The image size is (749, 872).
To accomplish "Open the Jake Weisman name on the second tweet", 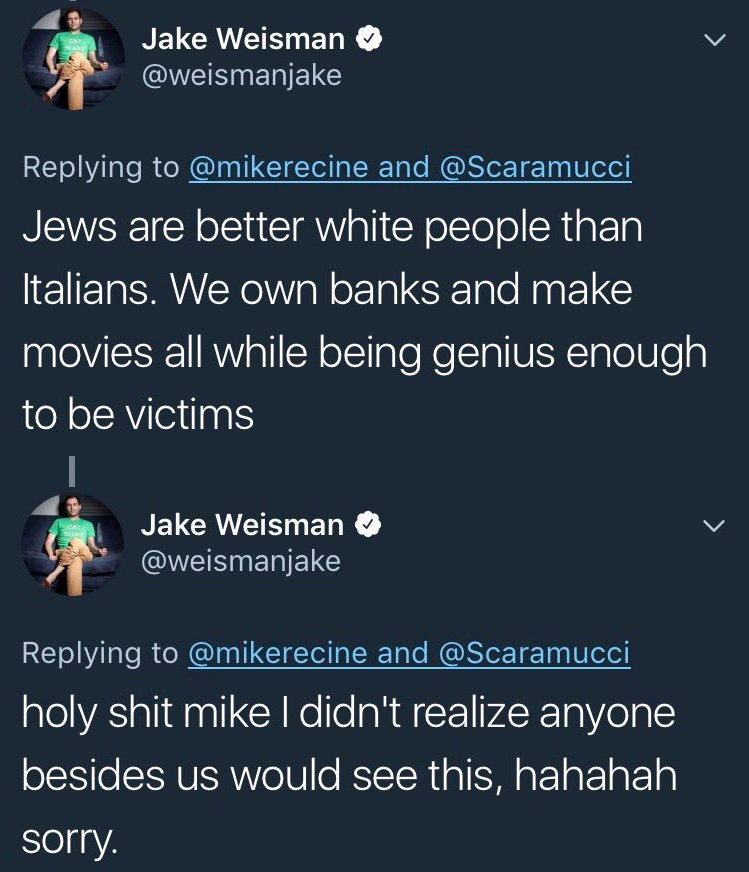I will pyautogui.click(x=242, y=524).
